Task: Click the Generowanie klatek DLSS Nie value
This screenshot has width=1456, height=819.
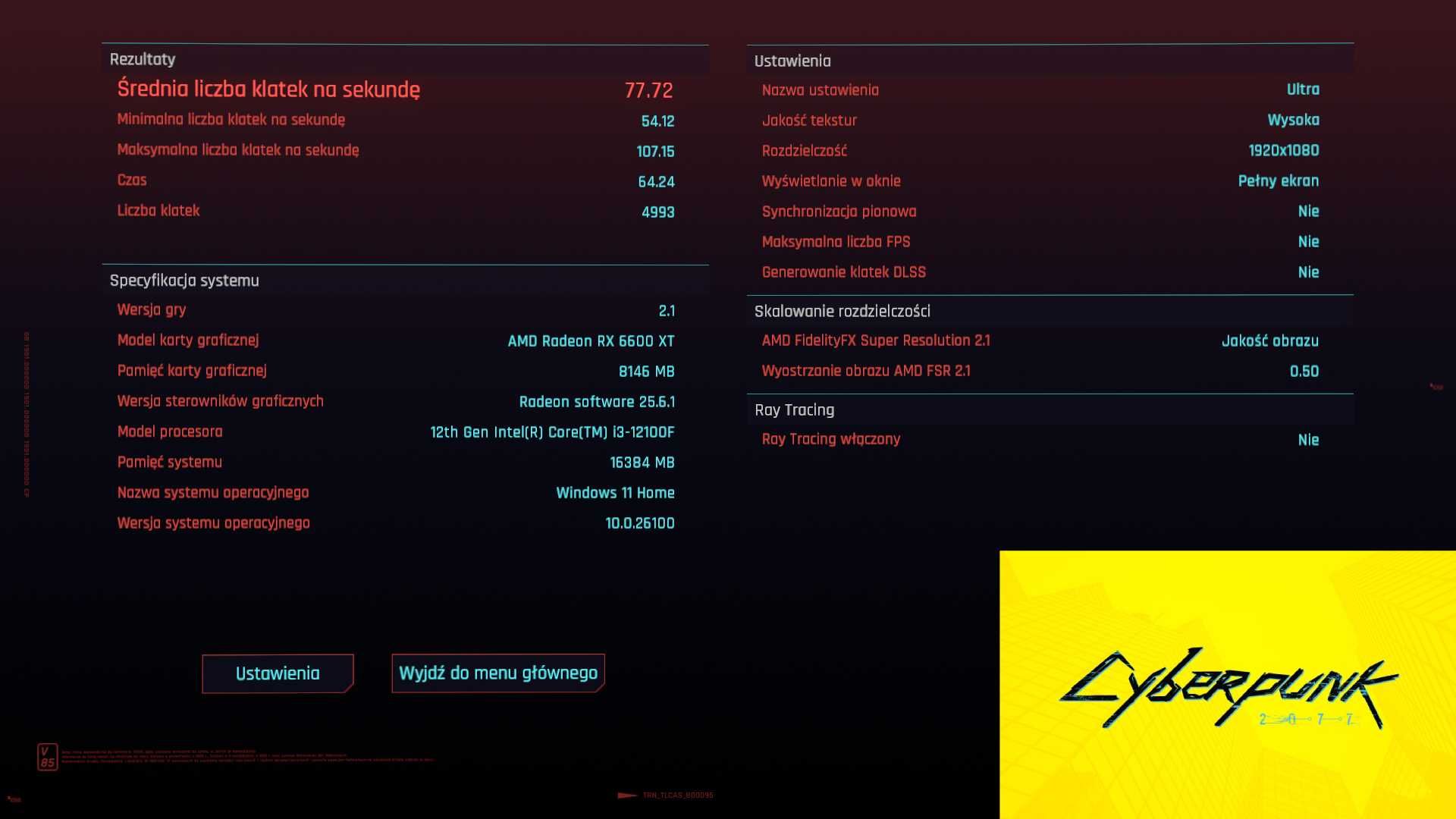Action: click(1308, 272)
